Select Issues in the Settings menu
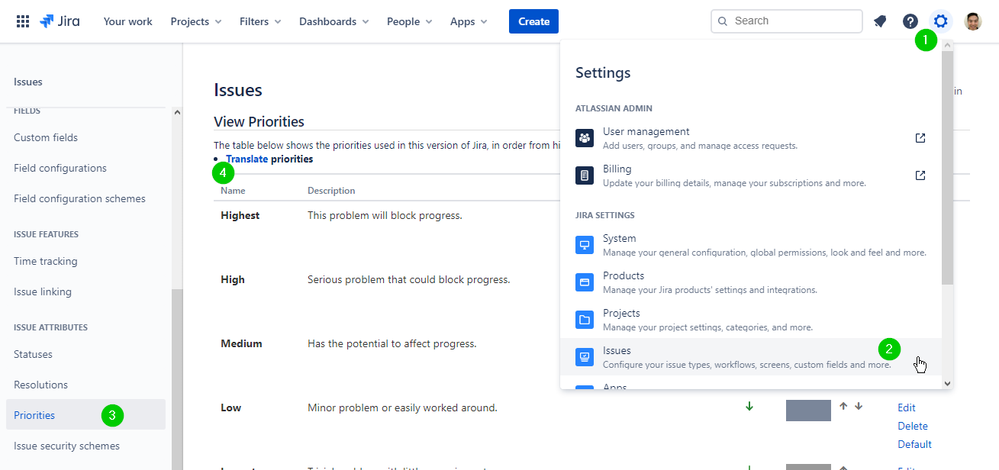The width and height of the screenshot is (999, 470). click(751, 357)
